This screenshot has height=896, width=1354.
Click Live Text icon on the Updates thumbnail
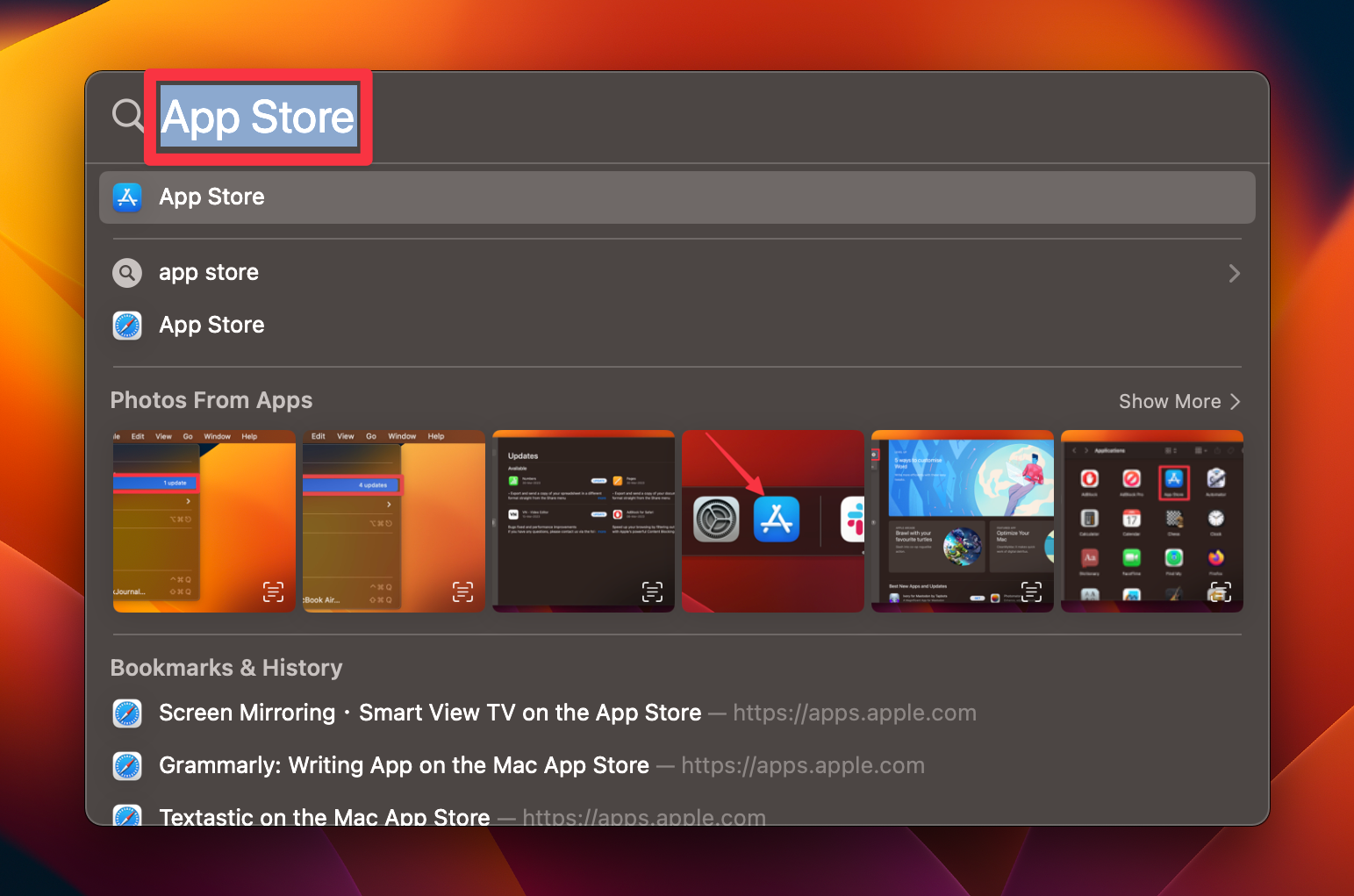(x=652, y=591)
